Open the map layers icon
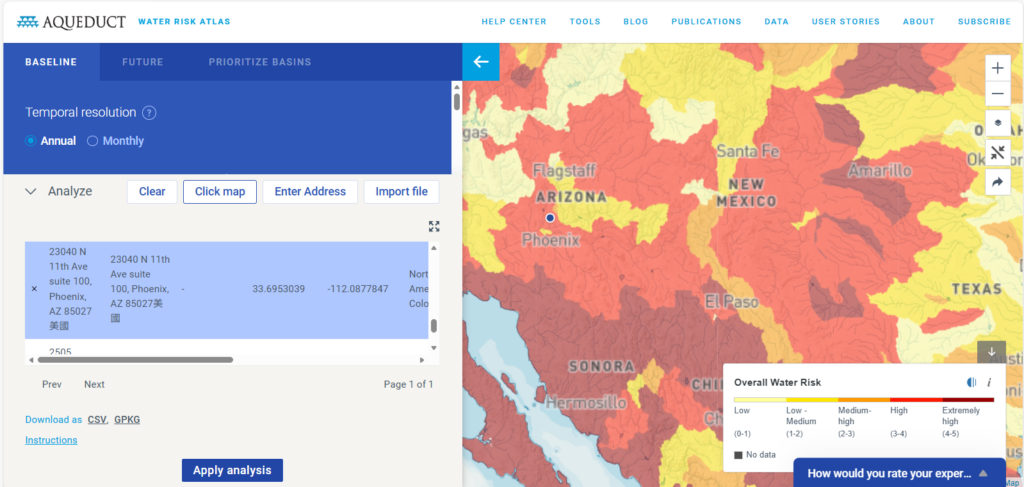This screenshot has height=487, width=1024. pos(998,123)
